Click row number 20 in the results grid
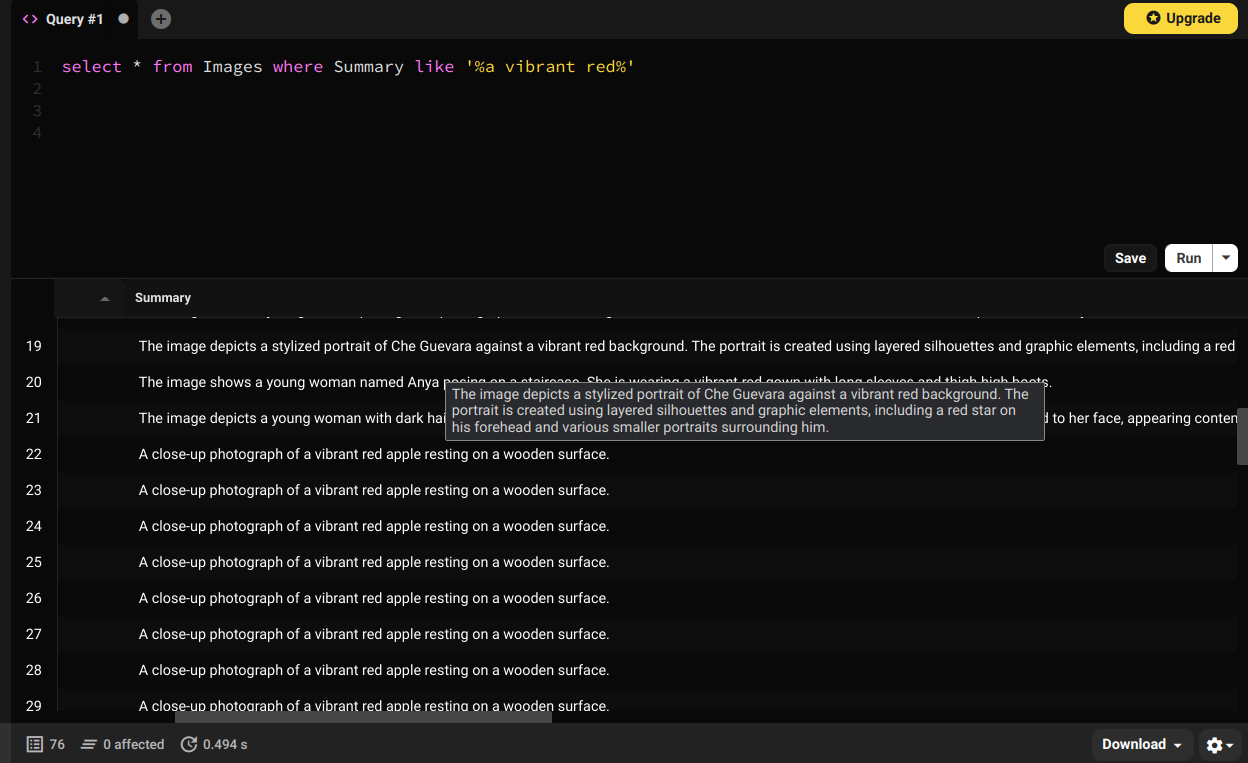The width and height of the screenshot is (1248, 763). (x=34, y=382)
